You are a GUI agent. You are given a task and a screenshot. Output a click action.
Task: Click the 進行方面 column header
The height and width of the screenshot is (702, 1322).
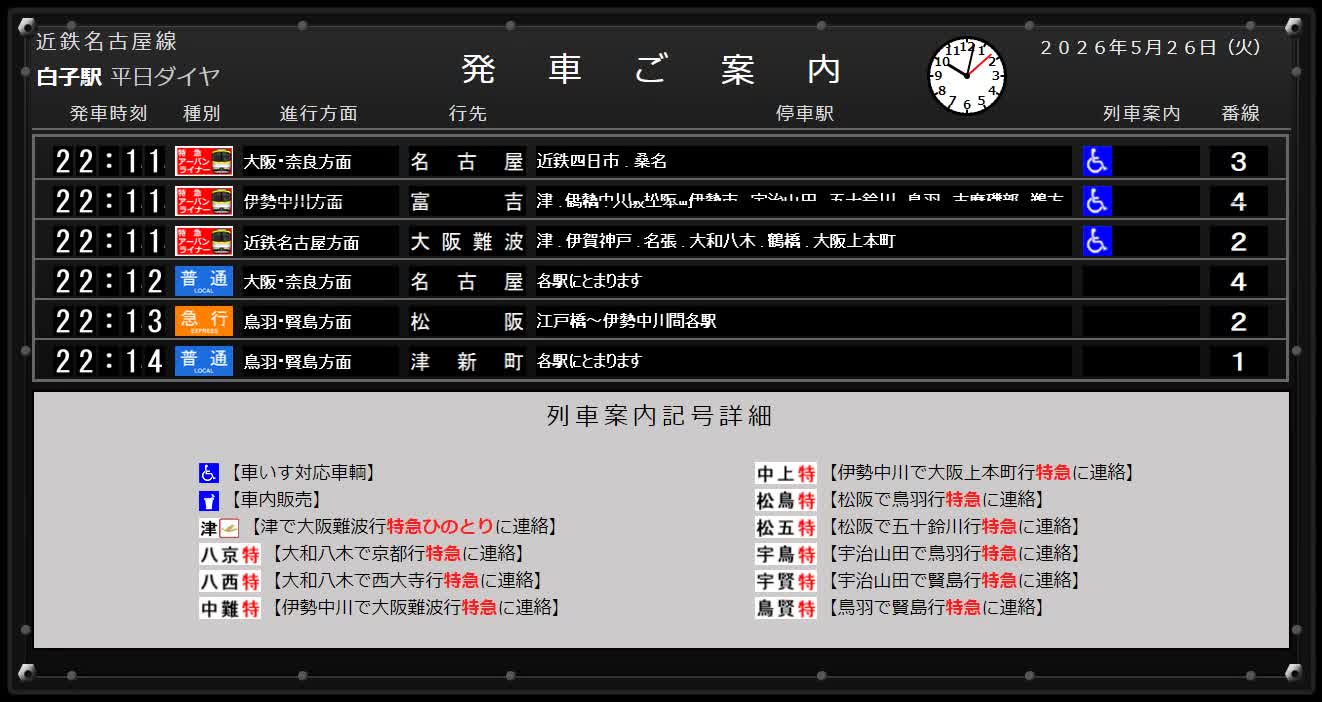[318, 114]
